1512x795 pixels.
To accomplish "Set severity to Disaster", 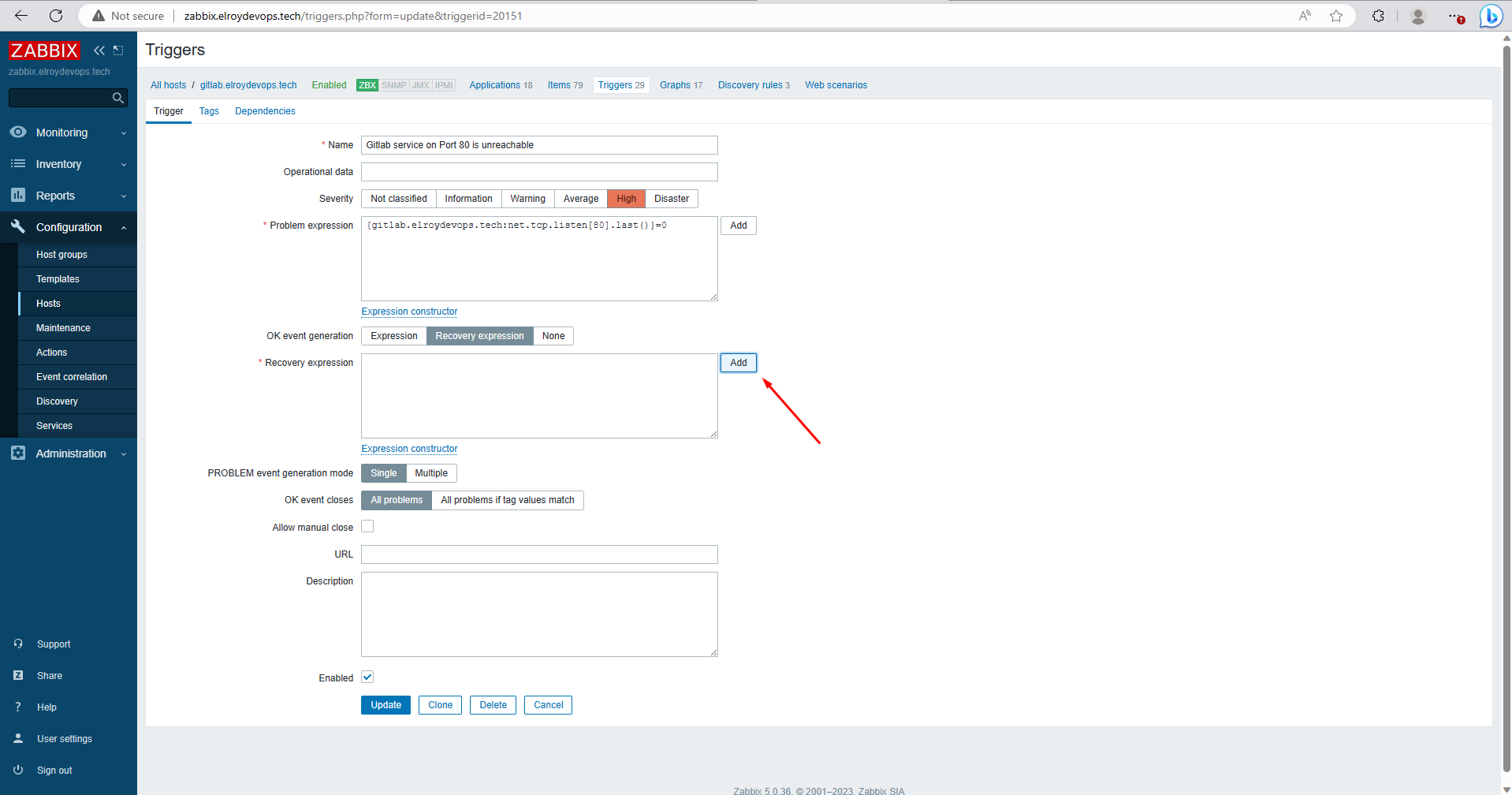I will click(x=672, y=199).
